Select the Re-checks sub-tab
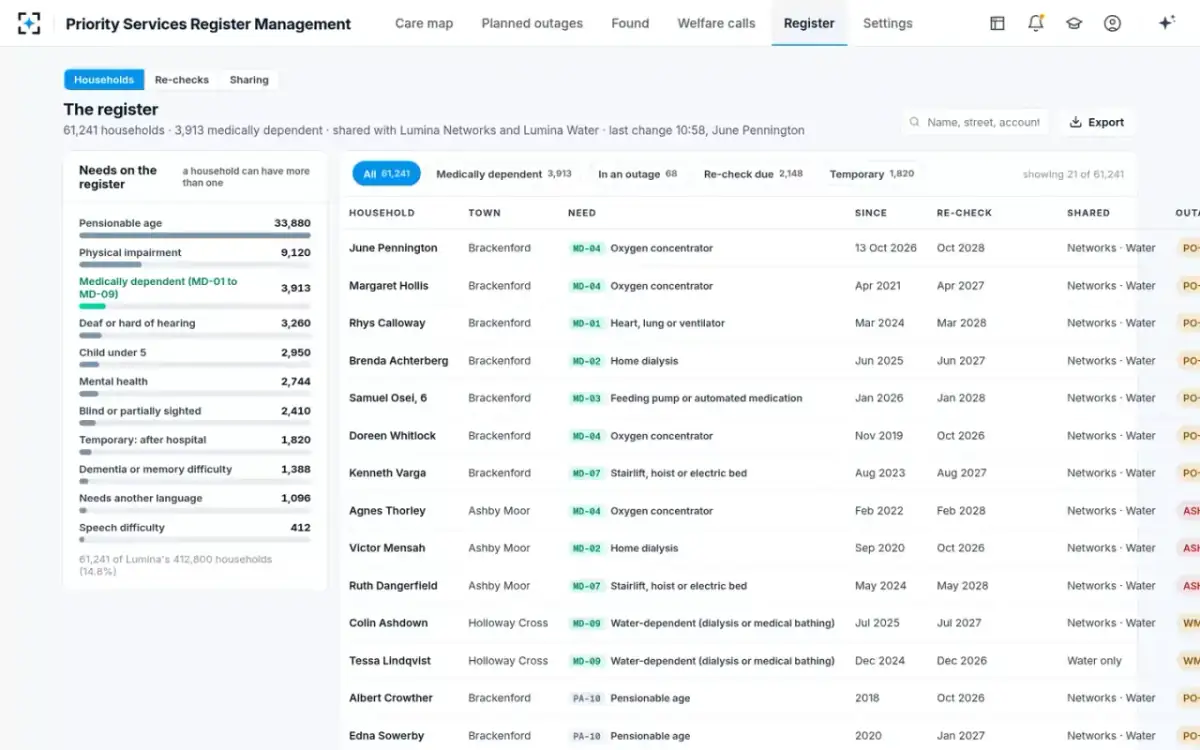 182,80
